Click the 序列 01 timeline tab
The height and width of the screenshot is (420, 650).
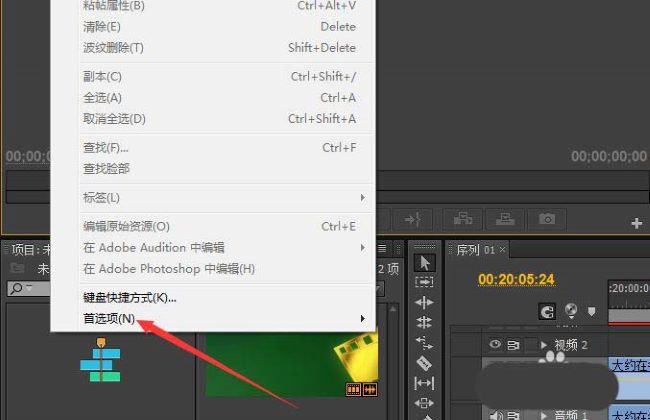476,249
